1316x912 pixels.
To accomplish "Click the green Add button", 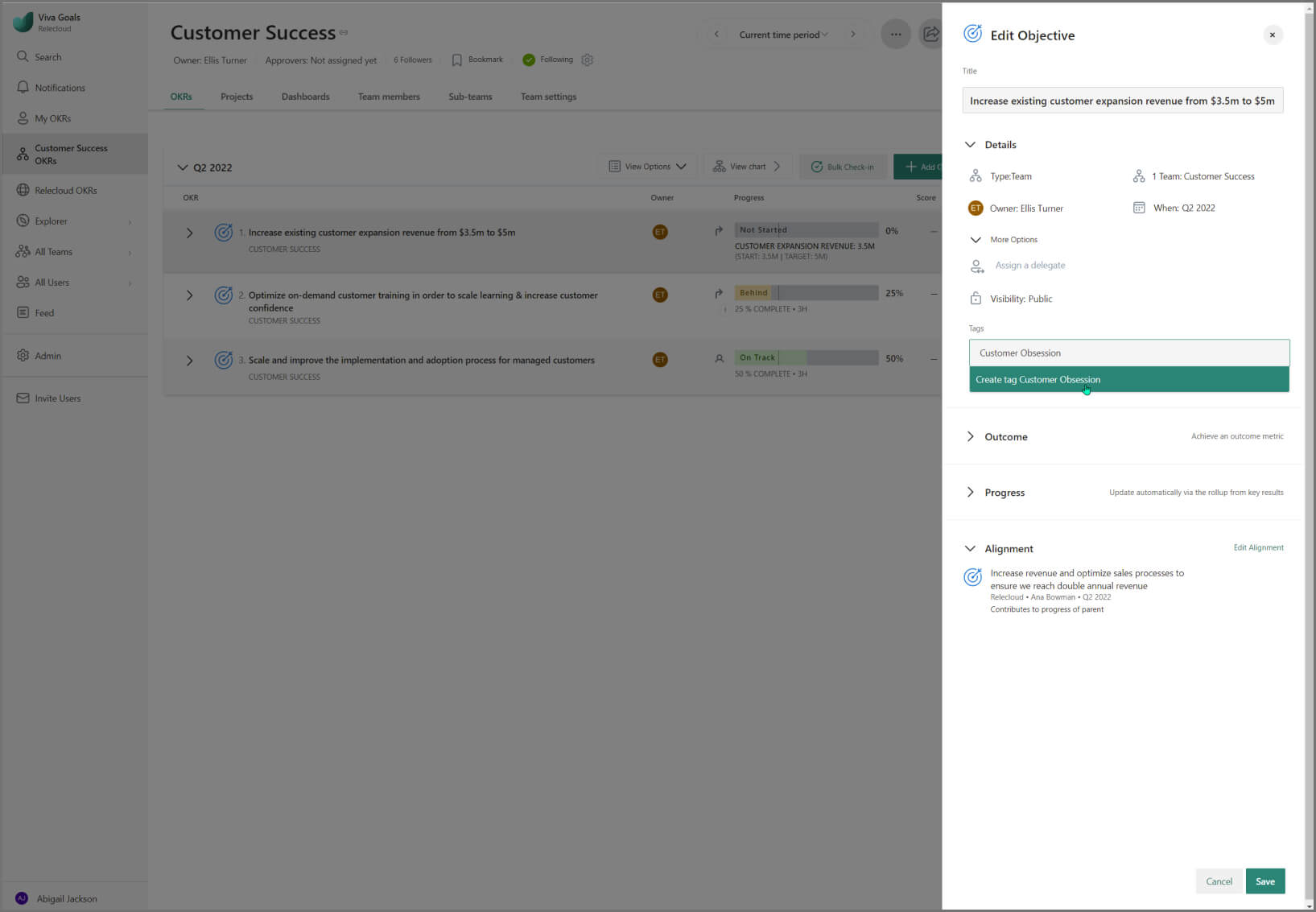I will tap(918, 167).
